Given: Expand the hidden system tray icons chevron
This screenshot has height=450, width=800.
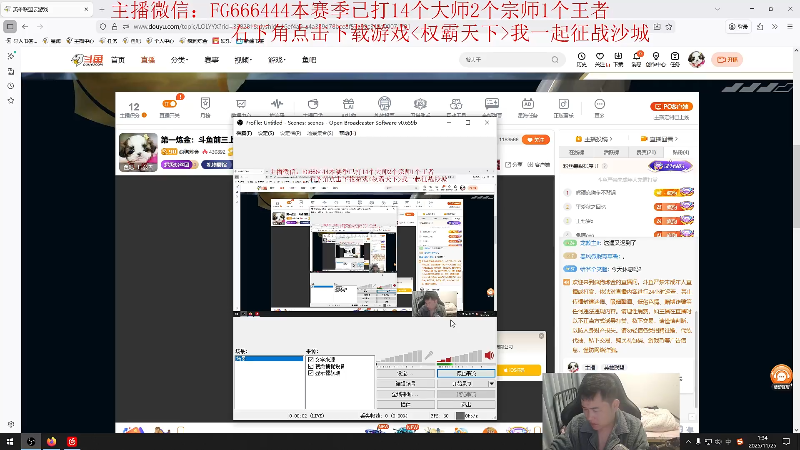Looking at the screenshot, I should (x=688, y=441).
